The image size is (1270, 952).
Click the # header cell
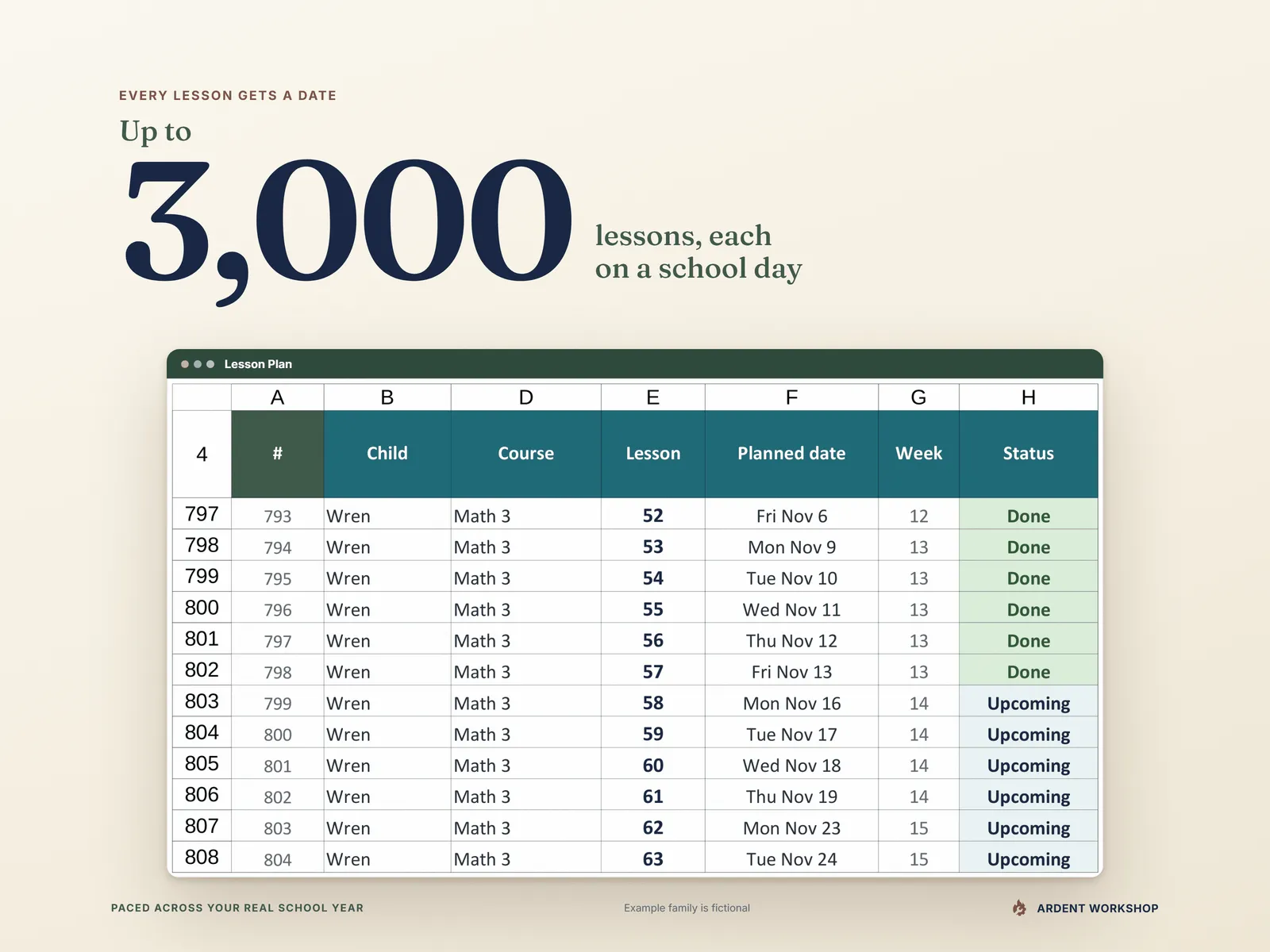[x=277, y=454]
